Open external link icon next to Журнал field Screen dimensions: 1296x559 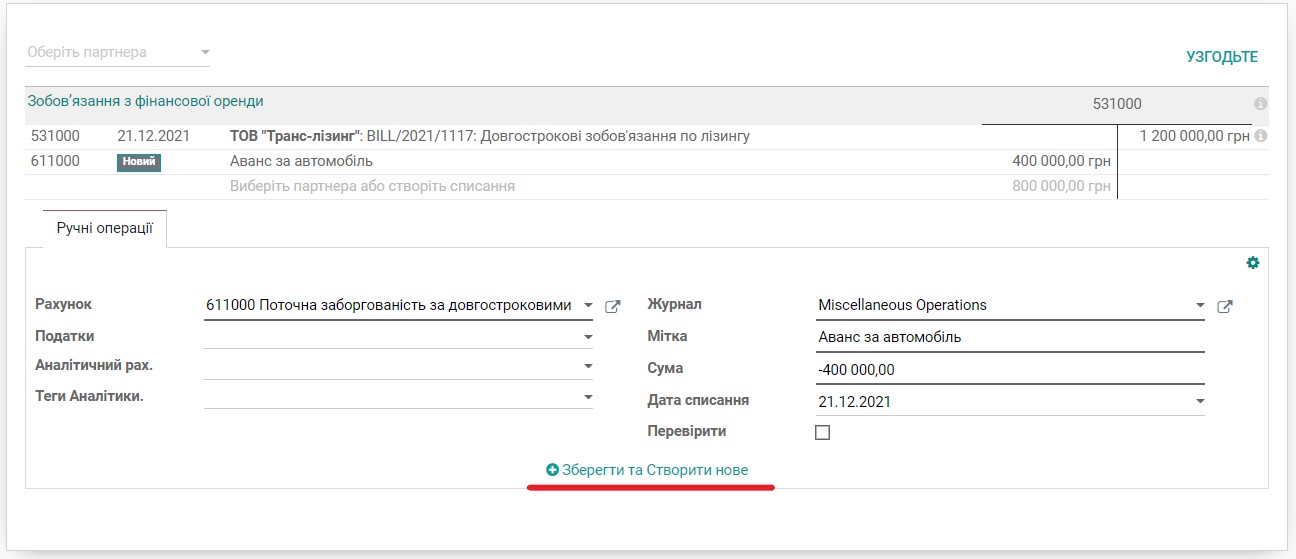point(1225,307)
